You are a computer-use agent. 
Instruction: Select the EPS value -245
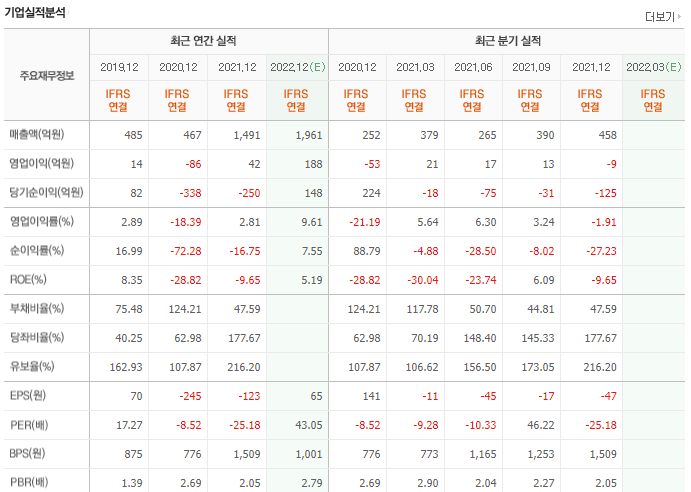pyautogui.click(x=190, y=396)
